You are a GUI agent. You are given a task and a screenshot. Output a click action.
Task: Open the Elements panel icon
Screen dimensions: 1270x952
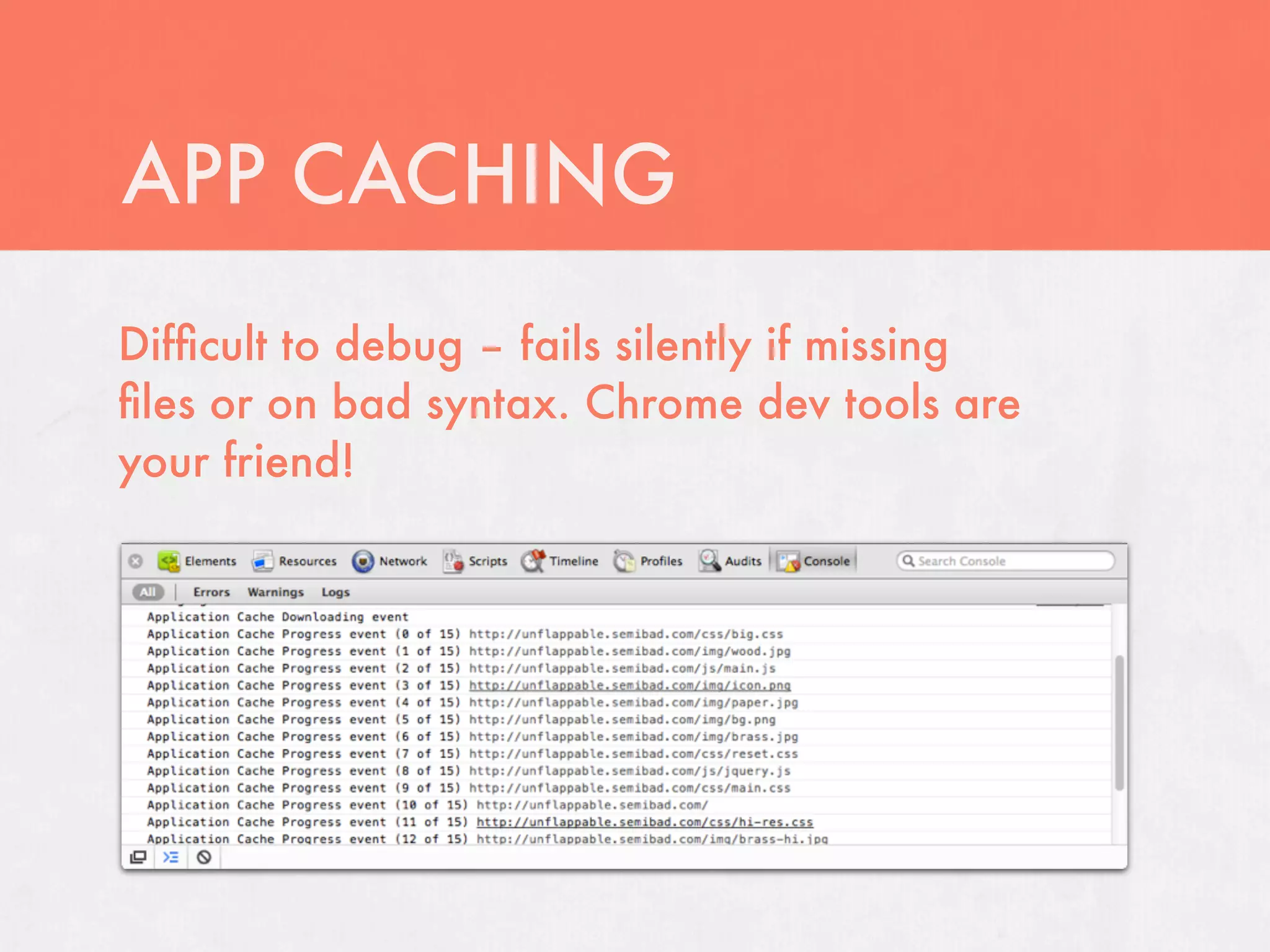pyautogui.click(x=169, y=561)
